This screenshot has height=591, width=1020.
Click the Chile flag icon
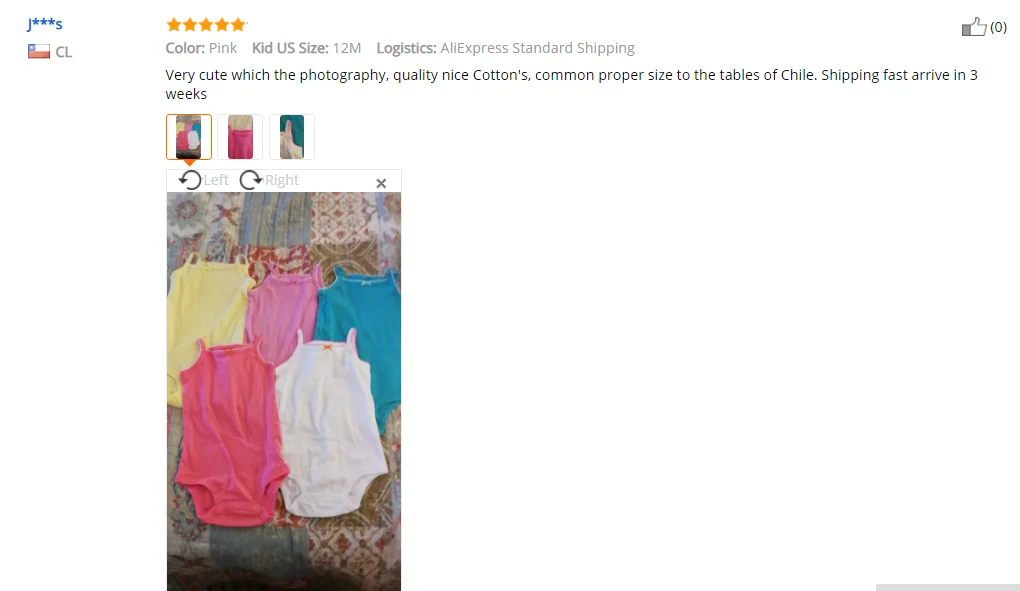[x=38, y=51]
